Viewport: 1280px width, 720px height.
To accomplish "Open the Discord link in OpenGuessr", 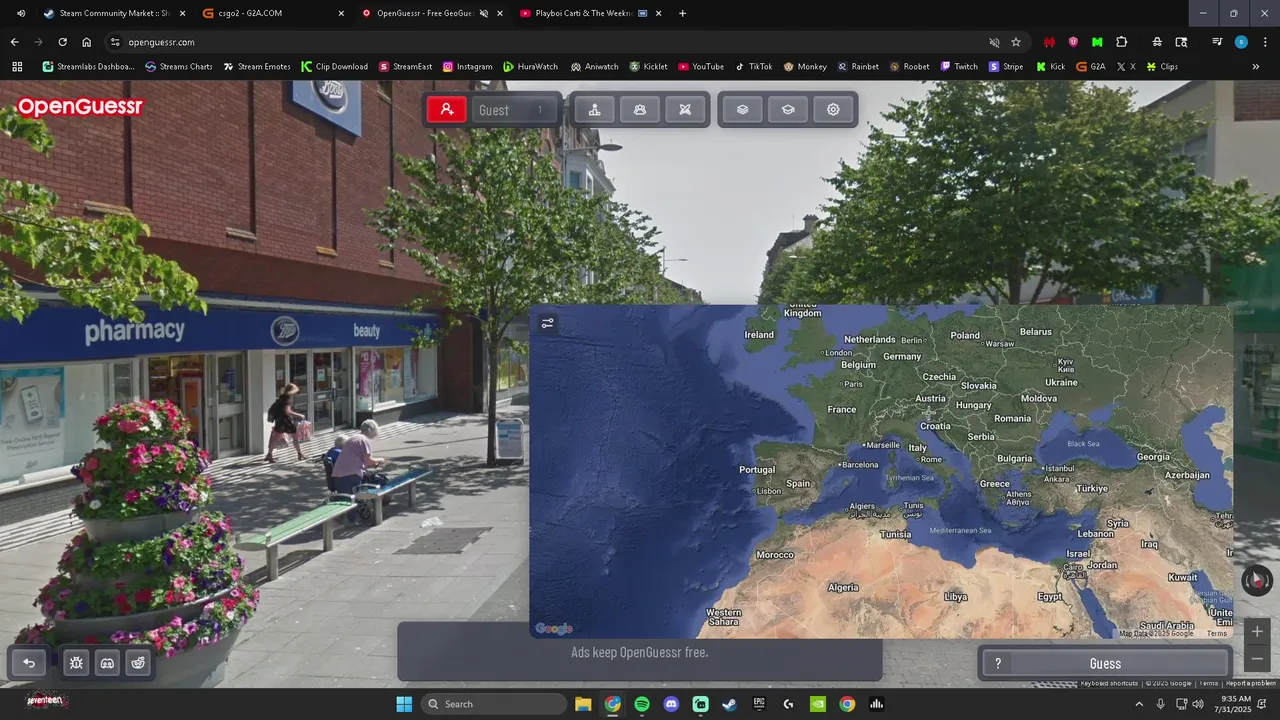I will pyautogui.click(x=107, y=662).
